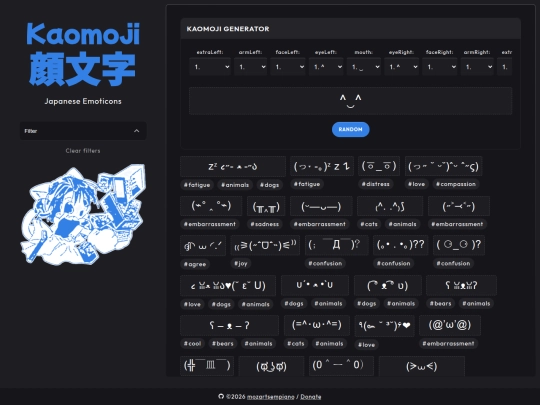Select the #joy tag
The width and height of the screenshot is (540, 405).
[241, 263]
